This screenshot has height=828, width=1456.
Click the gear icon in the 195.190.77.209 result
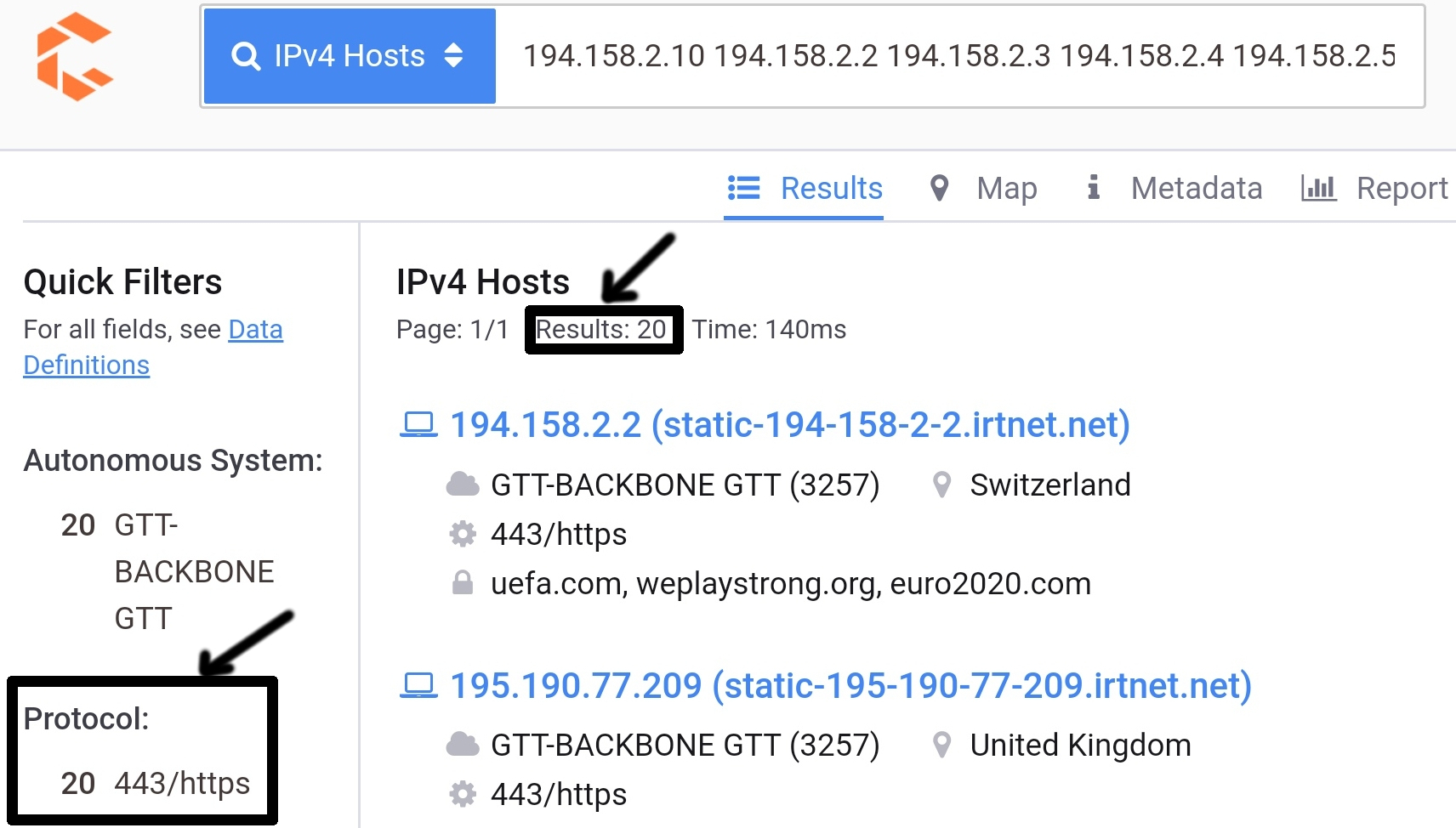(463, 794)
